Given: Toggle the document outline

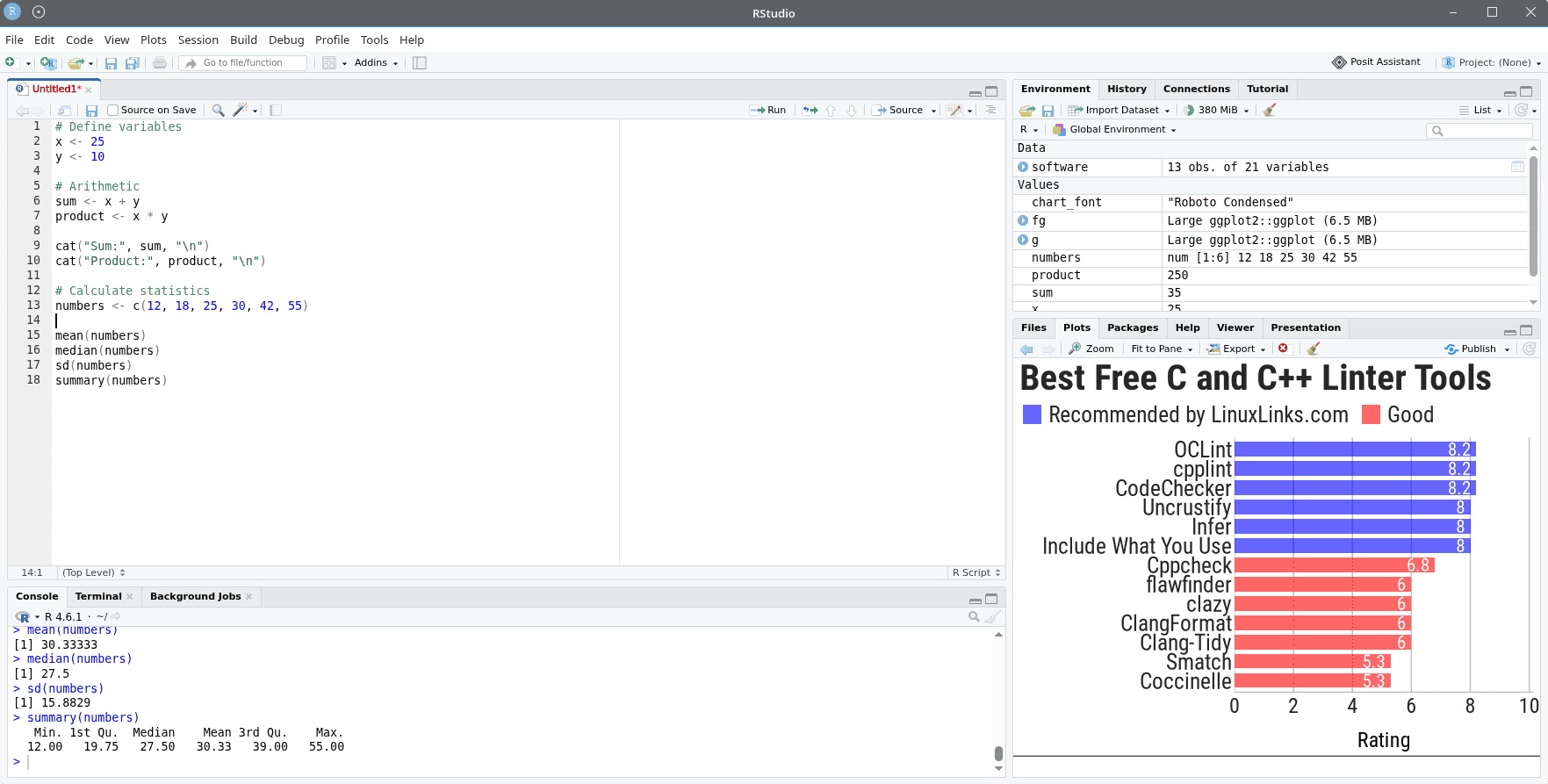Looking at the screenshot, I should click(990, 110).
